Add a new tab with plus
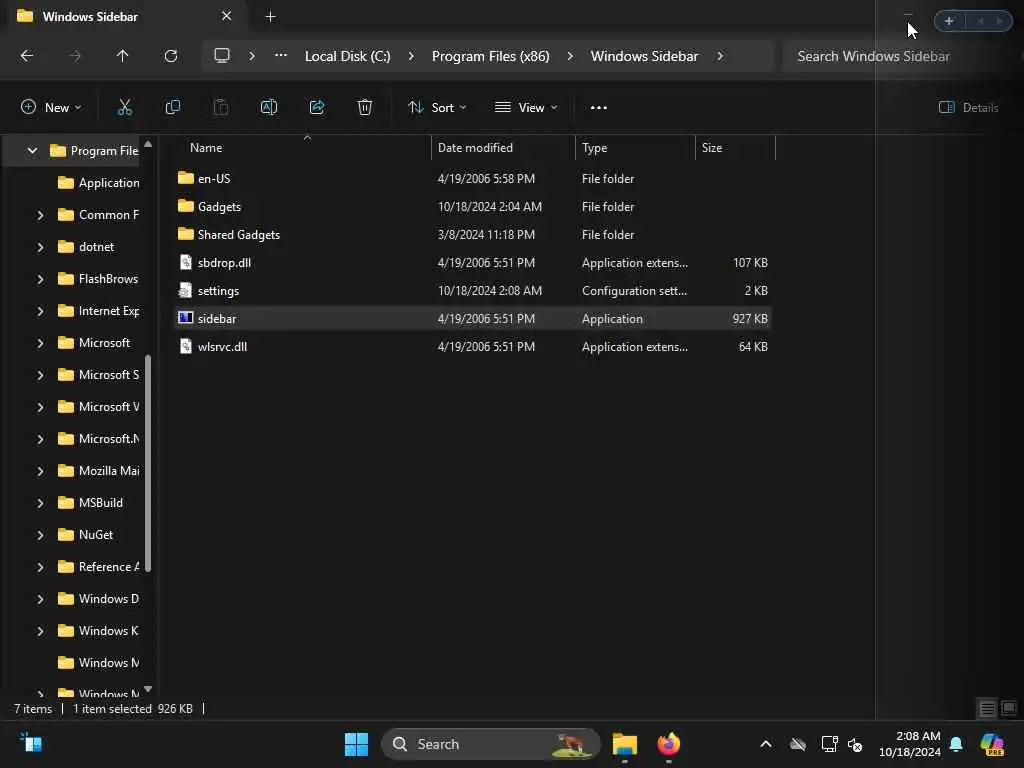The width and height of the screenshot is (1024, 768). coord(270,17)
